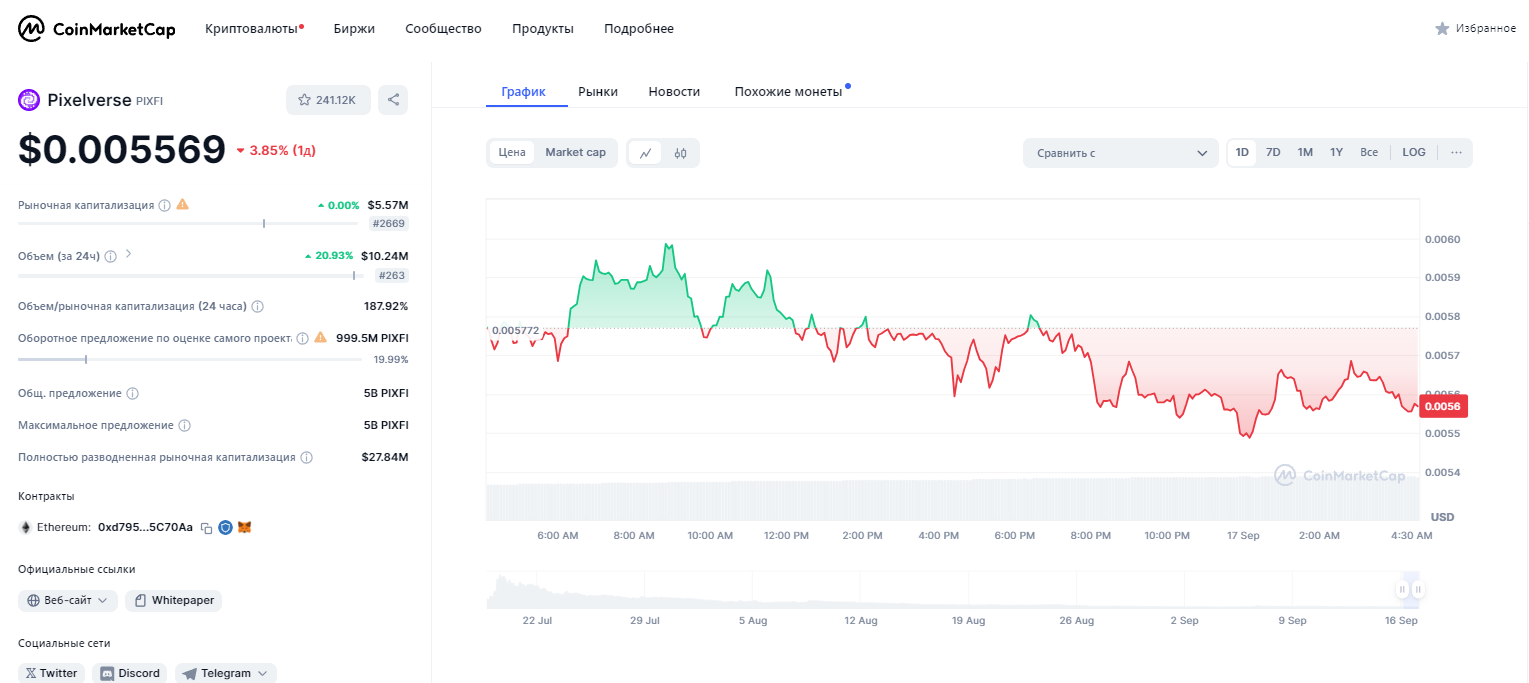
Task: Expand the Telegram dropdown
Action: click(226, 673)
